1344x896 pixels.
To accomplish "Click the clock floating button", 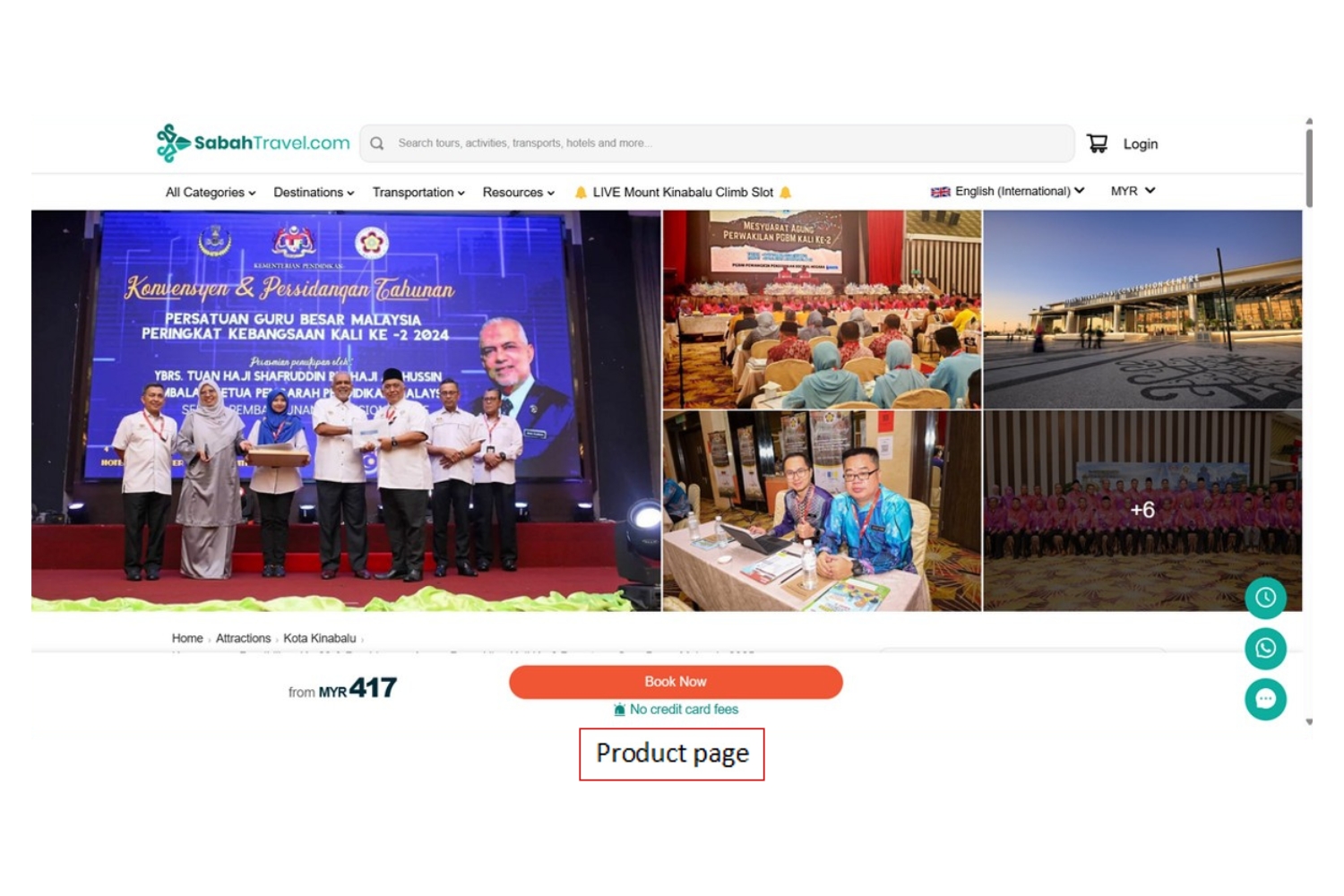I will tap(1265, 598).
